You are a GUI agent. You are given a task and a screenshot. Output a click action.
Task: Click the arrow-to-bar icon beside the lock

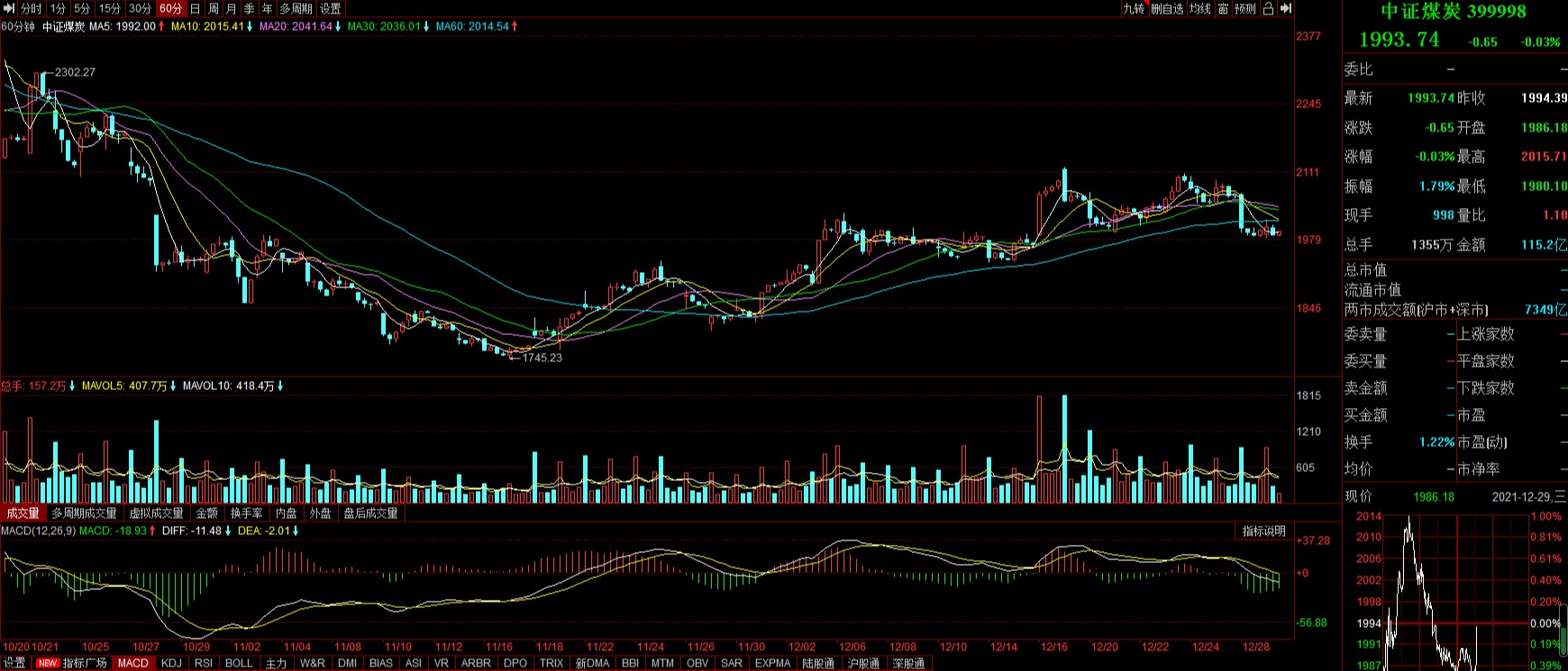[x=1286, y=8]
